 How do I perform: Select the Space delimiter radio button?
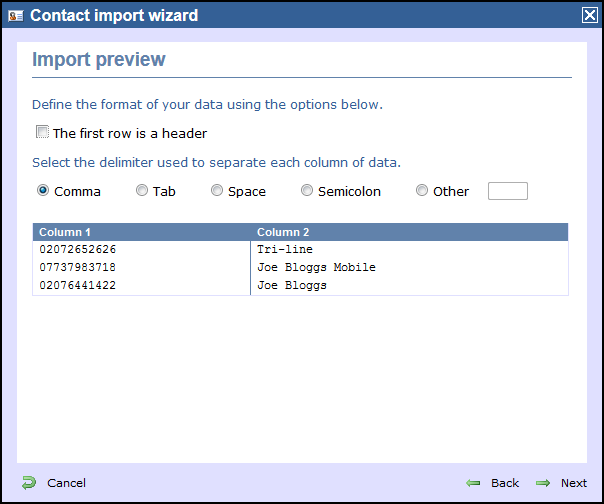coord(217,190)
